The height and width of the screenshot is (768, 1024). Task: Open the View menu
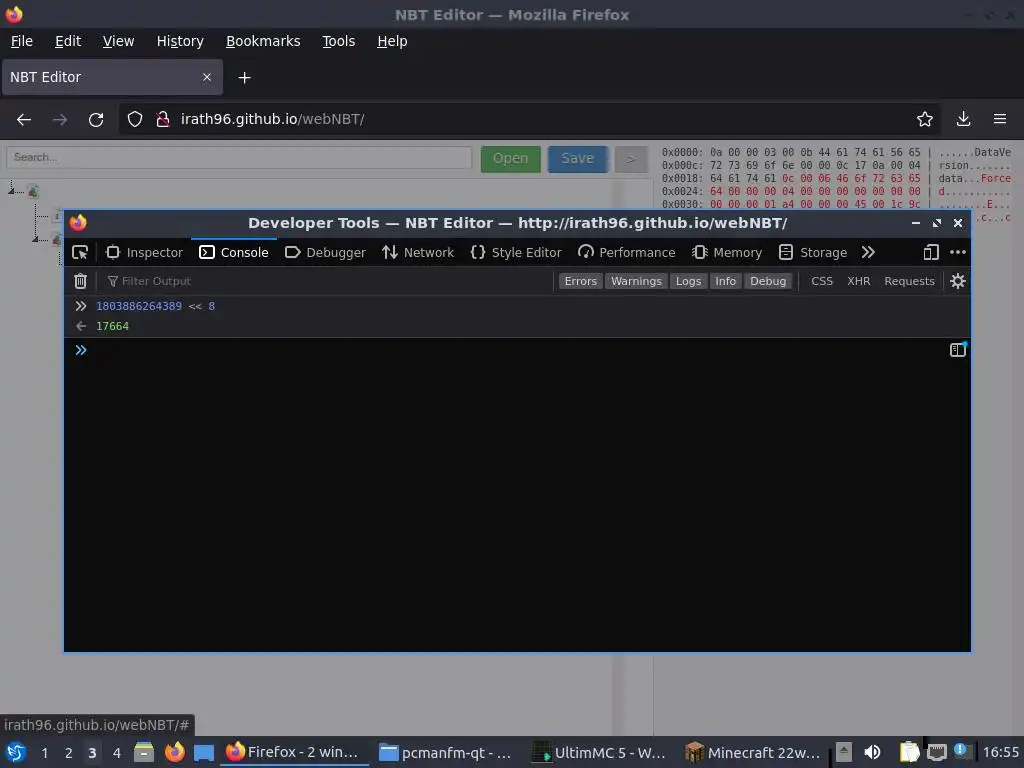[x=118, y=41]
